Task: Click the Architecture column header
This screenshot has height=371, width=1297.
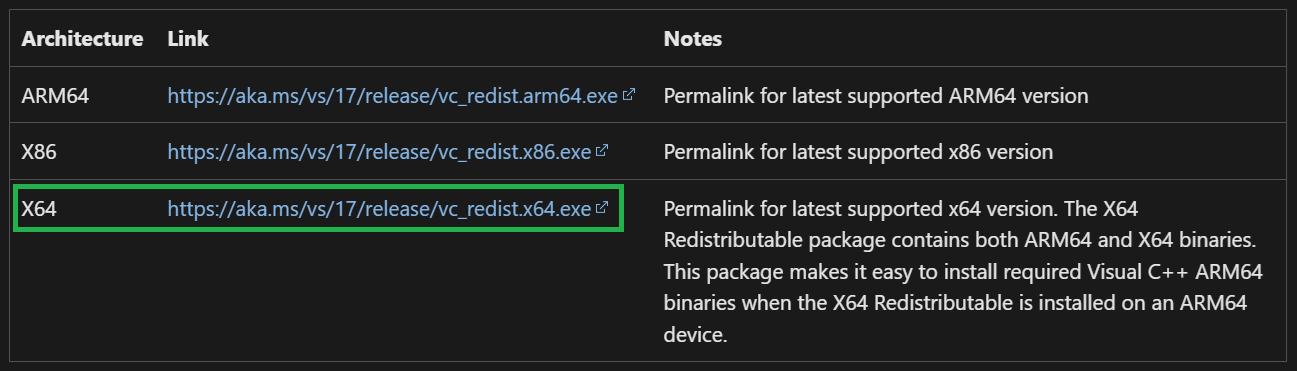Action: 82,39
